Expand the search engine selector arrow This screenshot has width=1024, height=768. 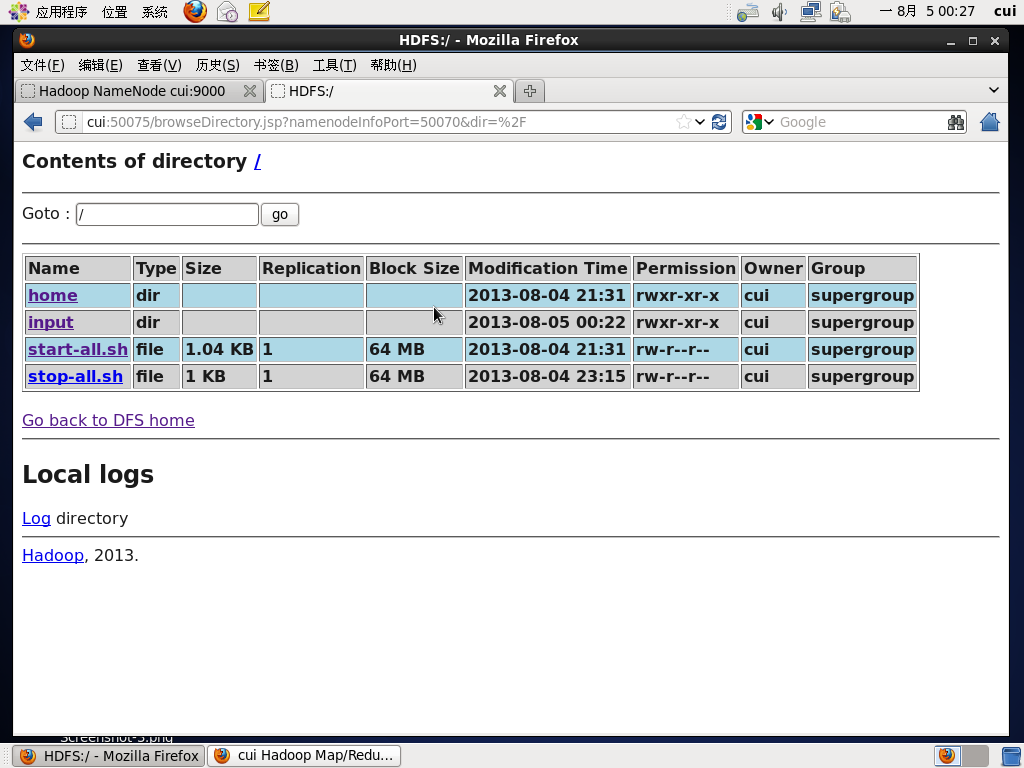769,122
